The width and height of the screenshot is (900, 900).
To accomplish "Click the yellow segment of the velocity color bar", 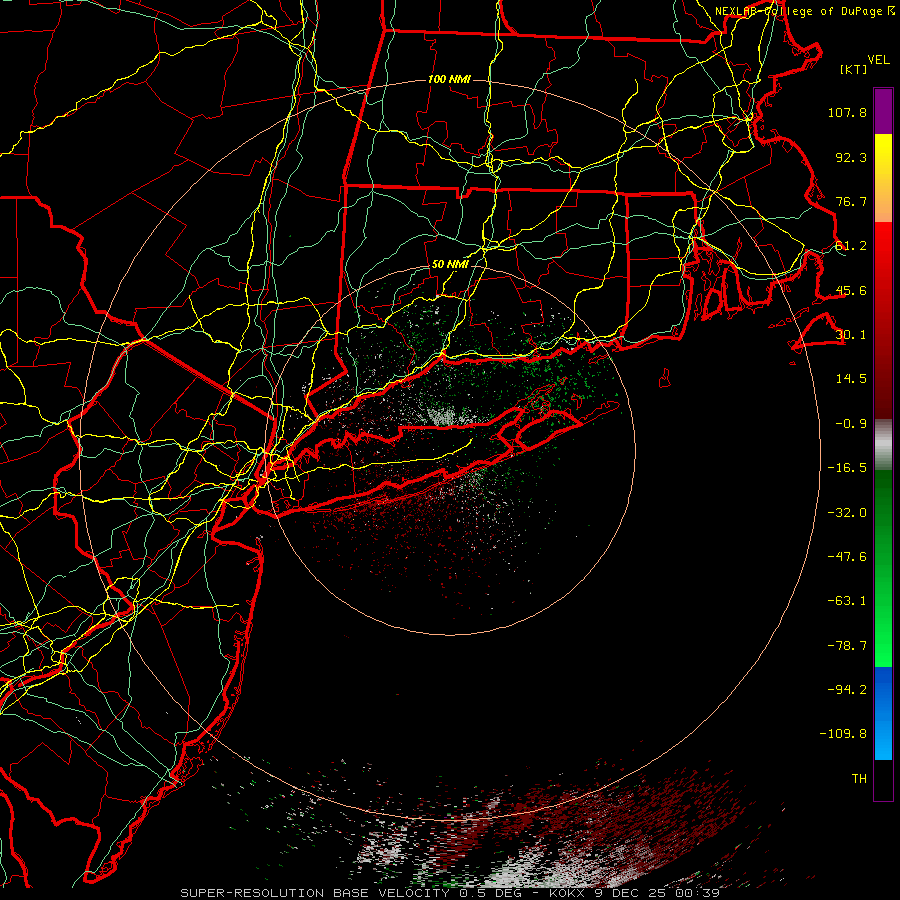I will (x=883, y=178).
